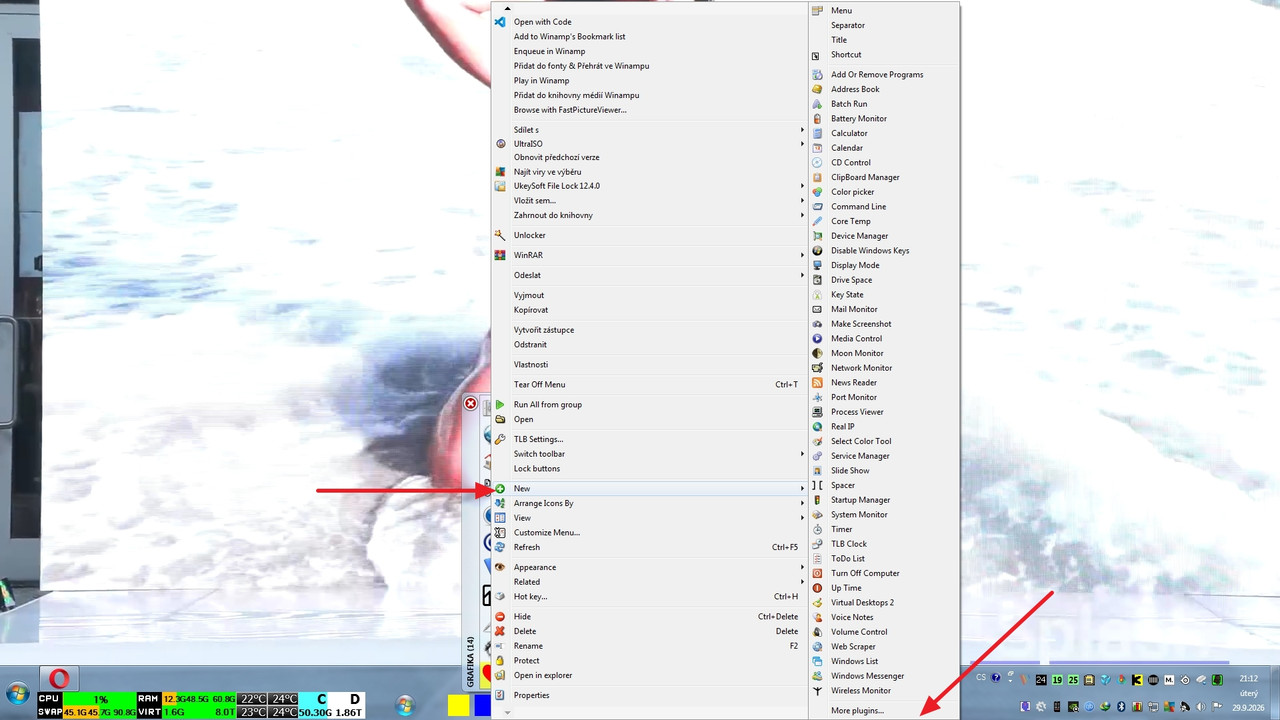The image size is (1280, 720).
Task: Click the yellow square on taskbar
Action: click(459, 706)
